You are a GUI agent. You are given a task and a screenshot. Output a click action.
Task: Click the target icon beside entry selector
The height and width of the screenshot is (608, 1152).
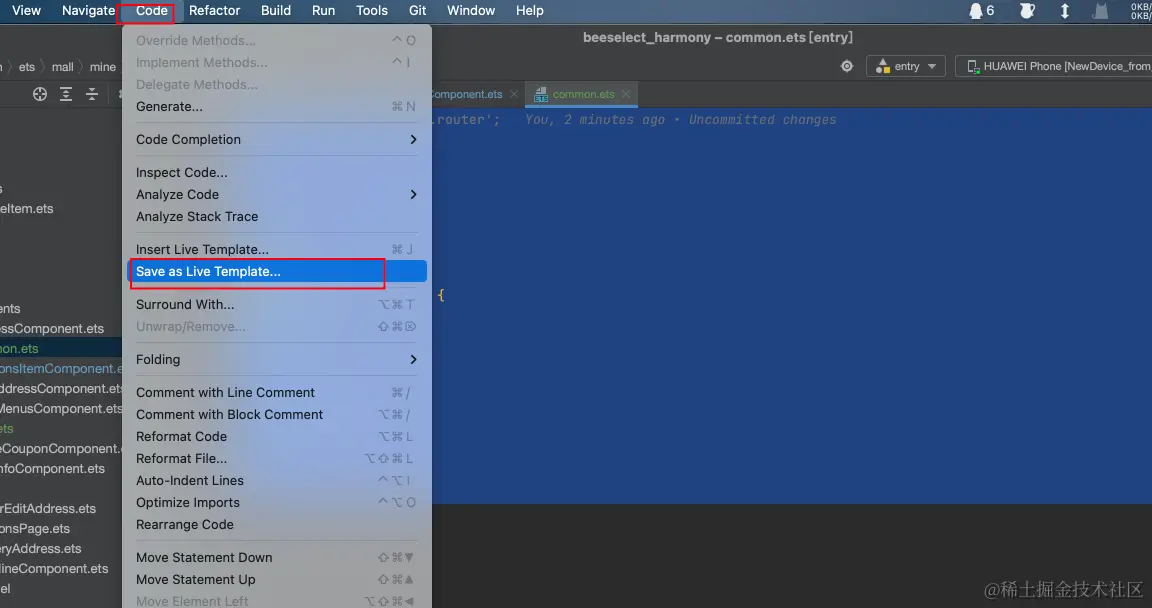click(x=847, y=66)
